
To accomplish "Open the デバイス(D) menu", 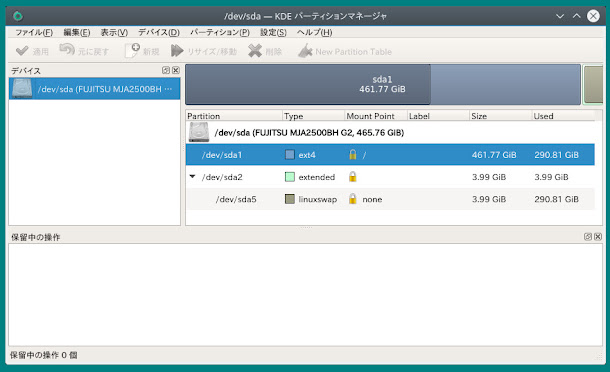I will pos(159,32).
